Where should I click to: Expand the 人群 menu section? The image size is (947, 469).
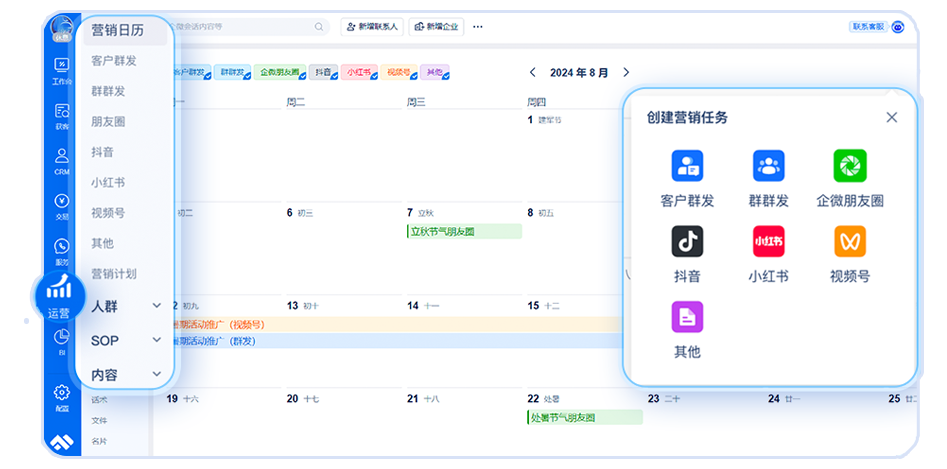click(125, 306)
